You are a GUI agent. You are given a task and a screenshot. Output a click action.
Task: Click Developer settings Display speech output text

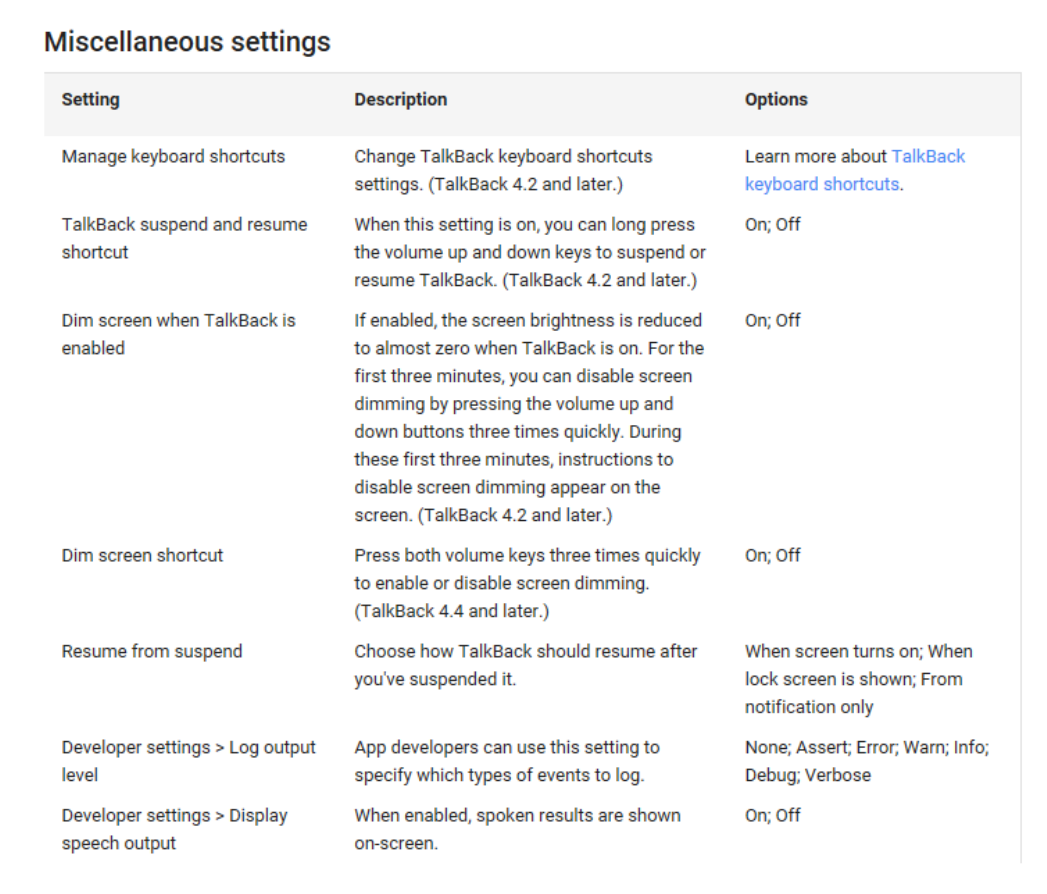pyautogui.click(x=174, y=829)
